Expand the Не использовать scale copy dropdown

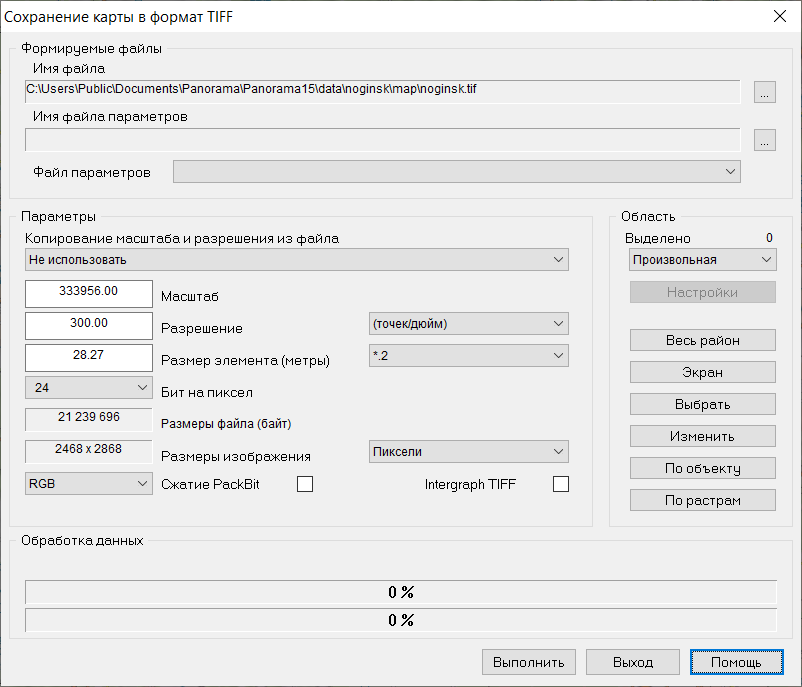(x=297, y=260)
